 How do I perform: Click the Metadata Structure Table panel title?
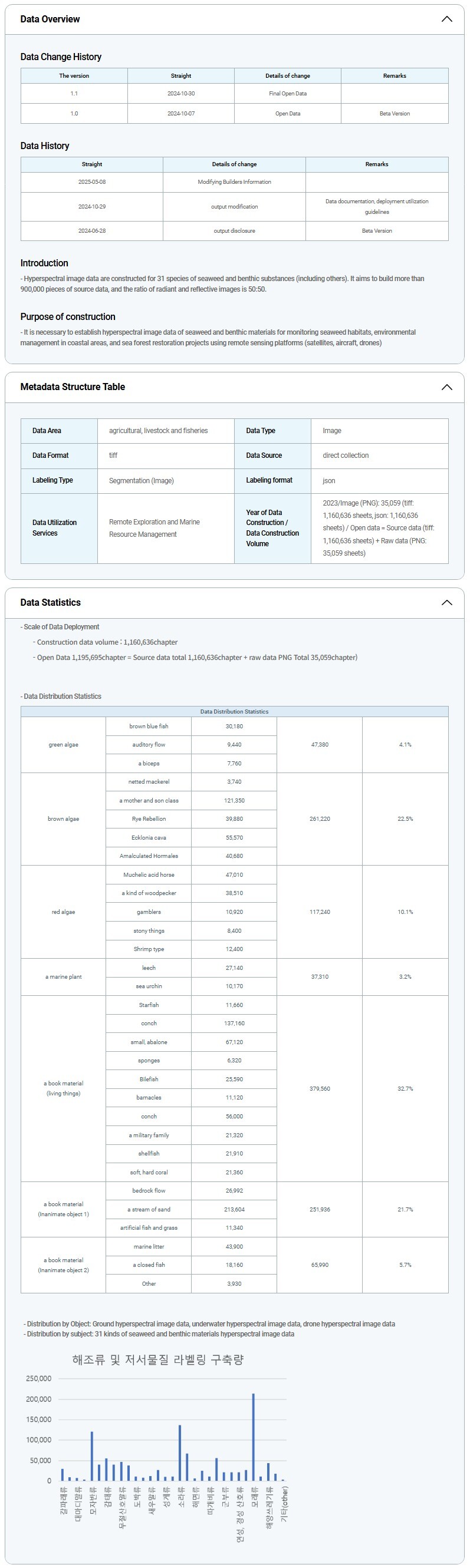point(73,387)
